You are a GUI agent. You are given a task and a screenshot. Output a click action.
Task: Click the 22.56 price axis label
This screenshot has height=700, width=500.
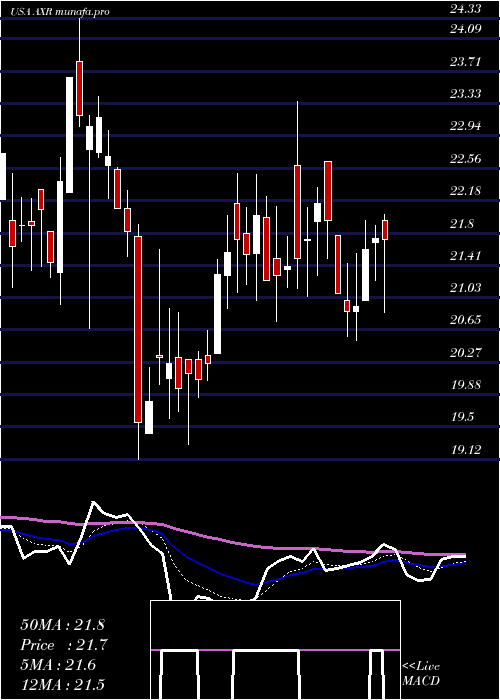tap(467, 159)
